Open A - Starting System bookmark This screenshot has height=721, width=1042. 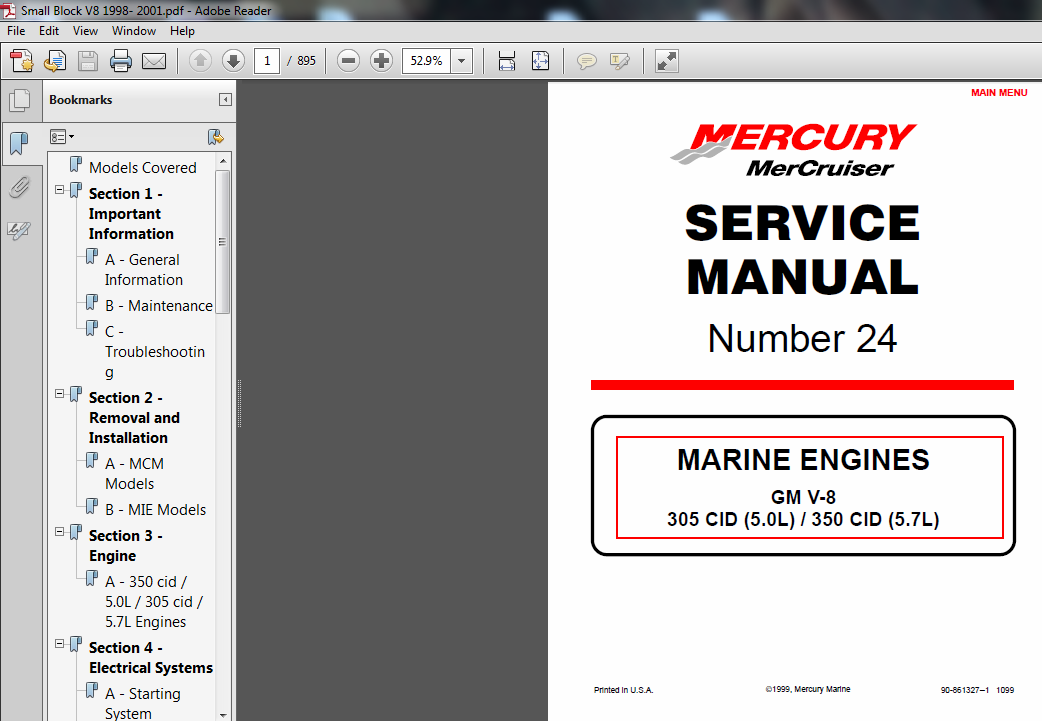[143, 703]
